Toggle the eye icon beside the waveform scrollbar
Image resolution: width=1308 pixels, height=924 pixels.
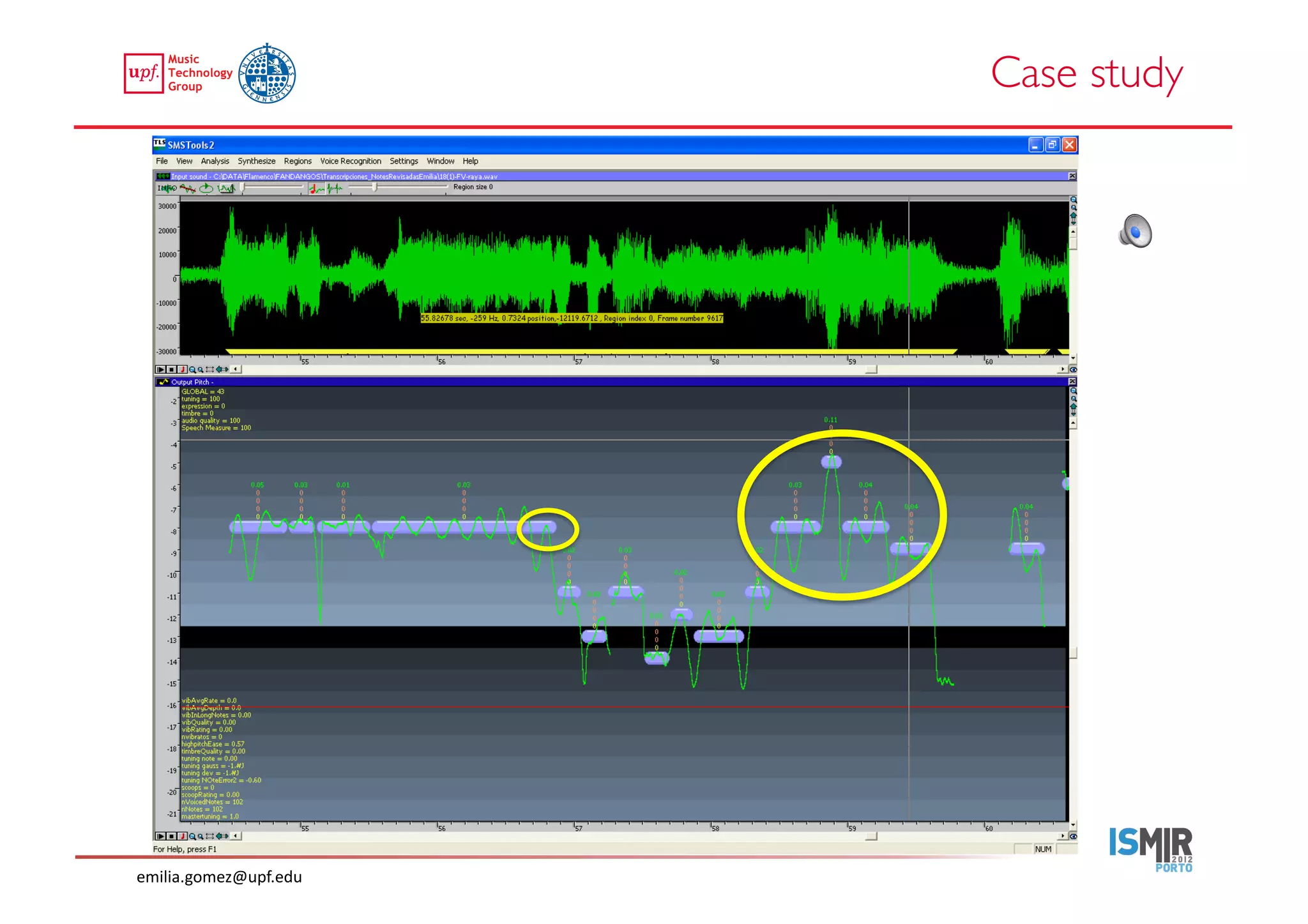[x=1073, y=369]
